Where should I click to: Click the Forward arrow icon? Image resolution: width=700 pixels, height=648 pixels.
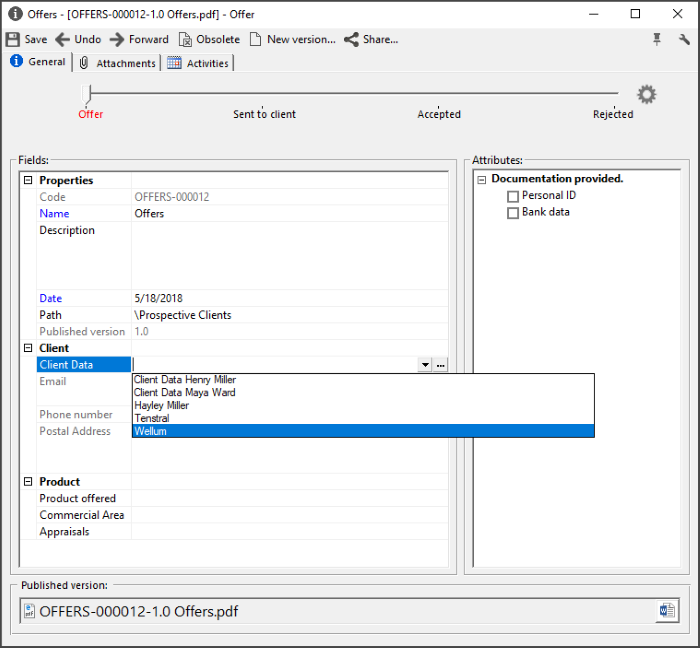coord(117,39)
